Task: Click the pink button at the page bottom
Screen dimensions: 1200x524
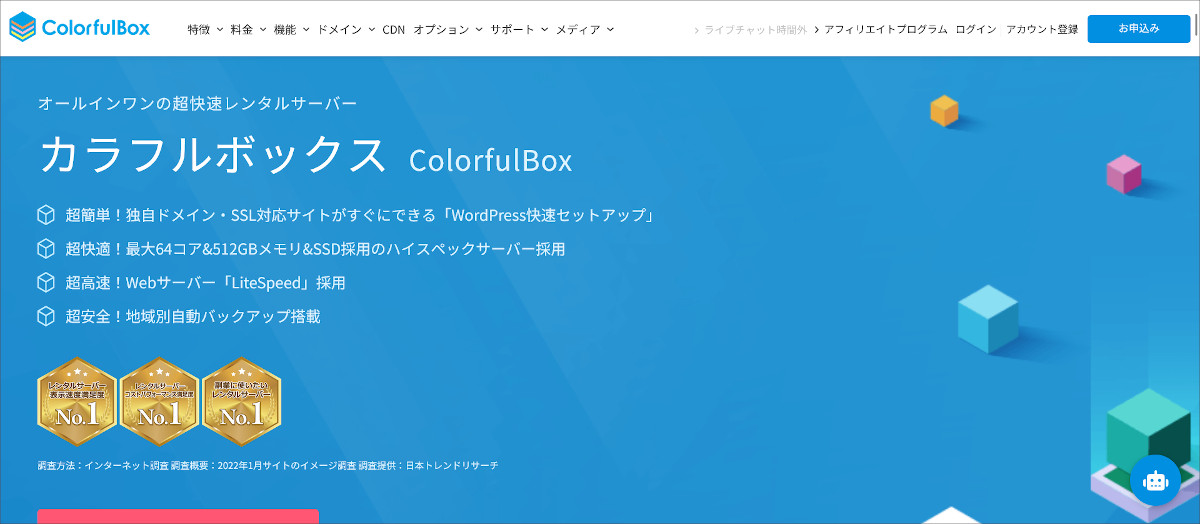Action: (x=178, y=516)
